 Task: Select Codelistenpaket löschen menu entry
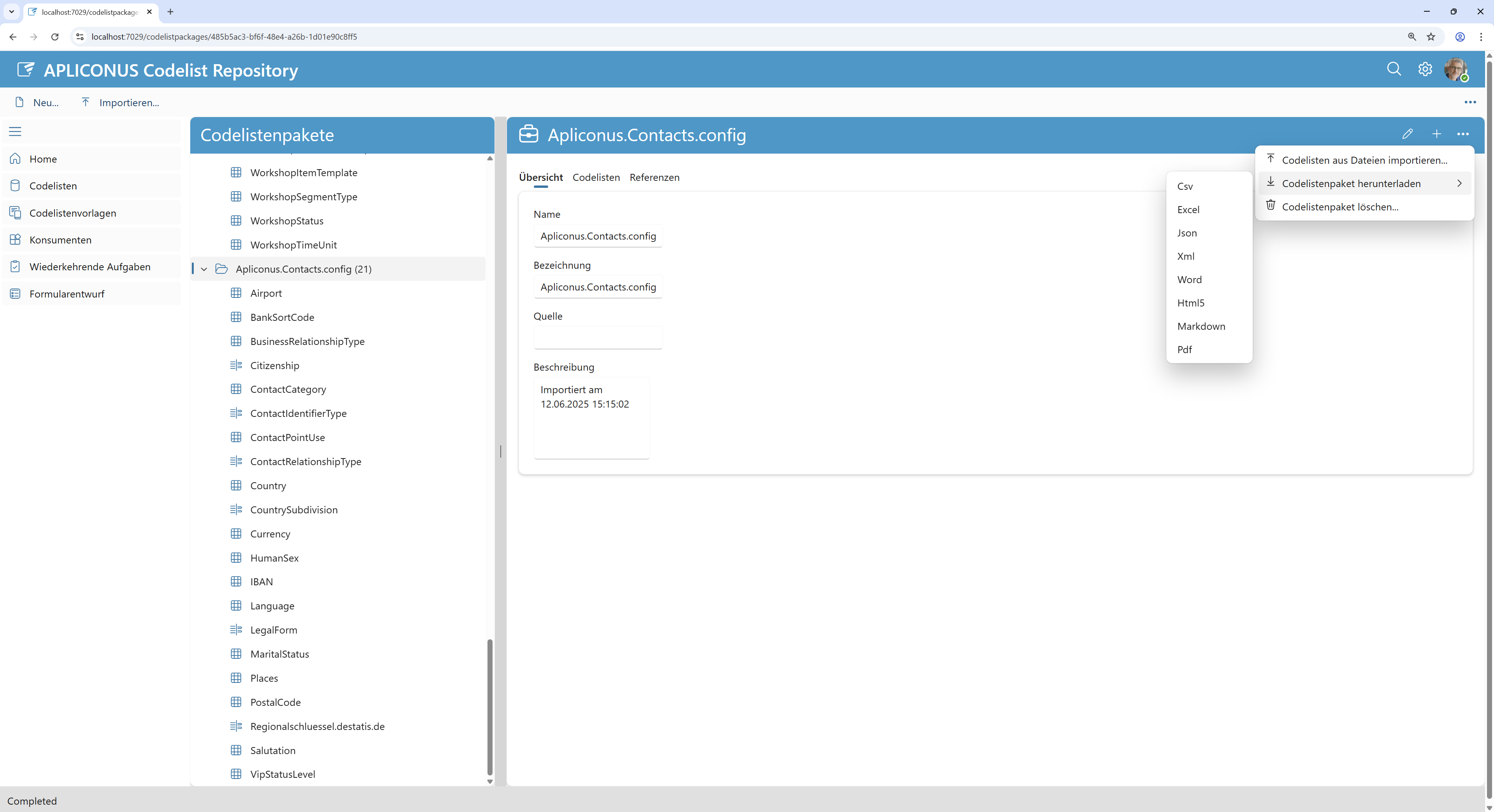1365,206
